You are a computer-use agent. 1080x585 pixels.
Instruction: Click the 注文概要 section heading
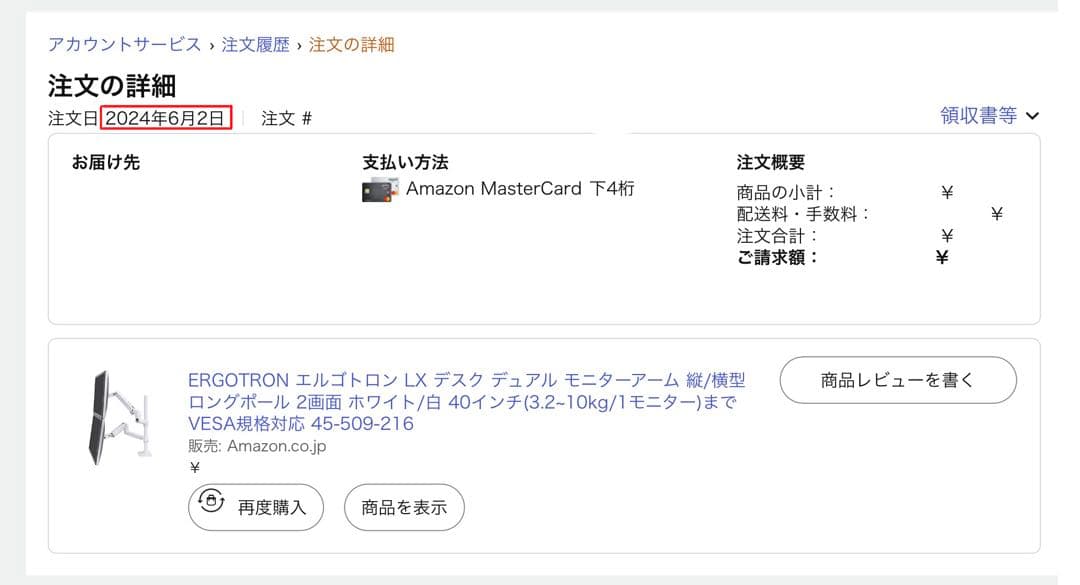tap(770, 162)
